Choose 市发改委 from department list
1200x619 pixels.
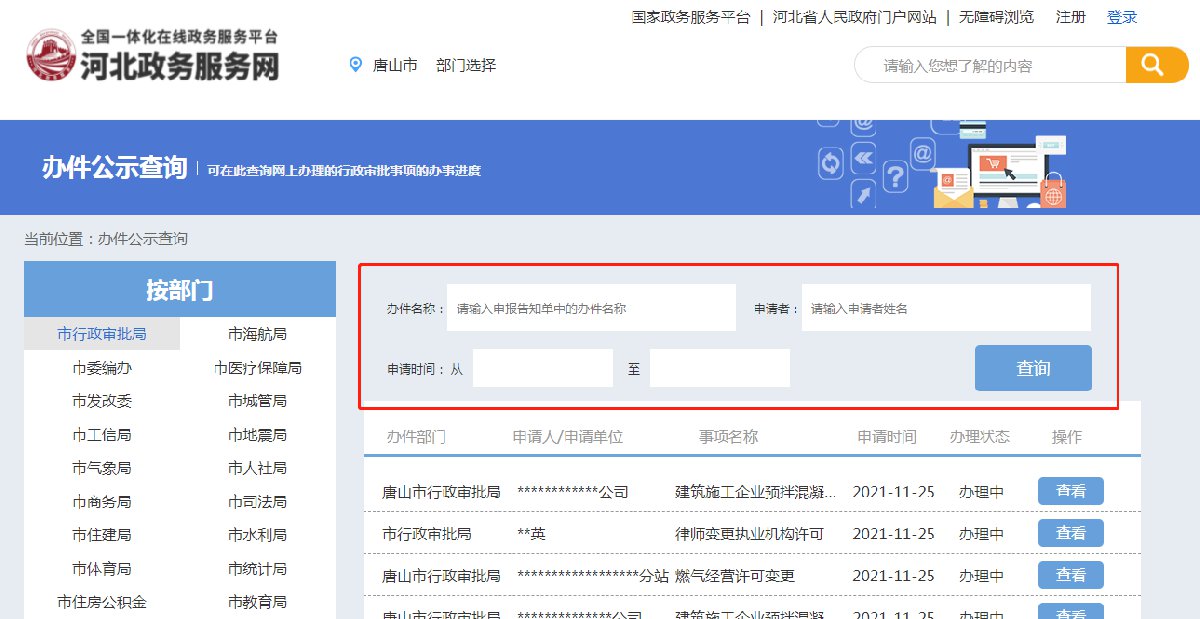pos(102,401)
